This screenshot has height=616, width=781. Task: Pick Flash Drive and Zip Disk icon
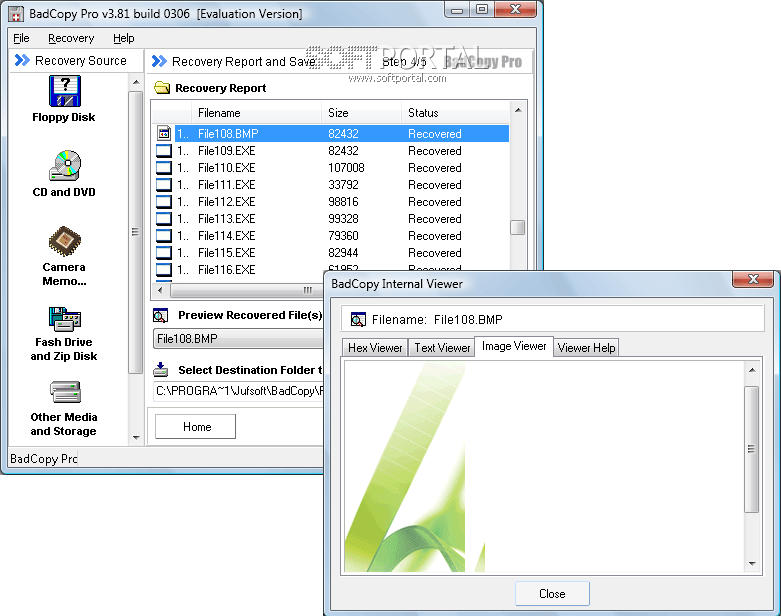(x=65, y=319)
